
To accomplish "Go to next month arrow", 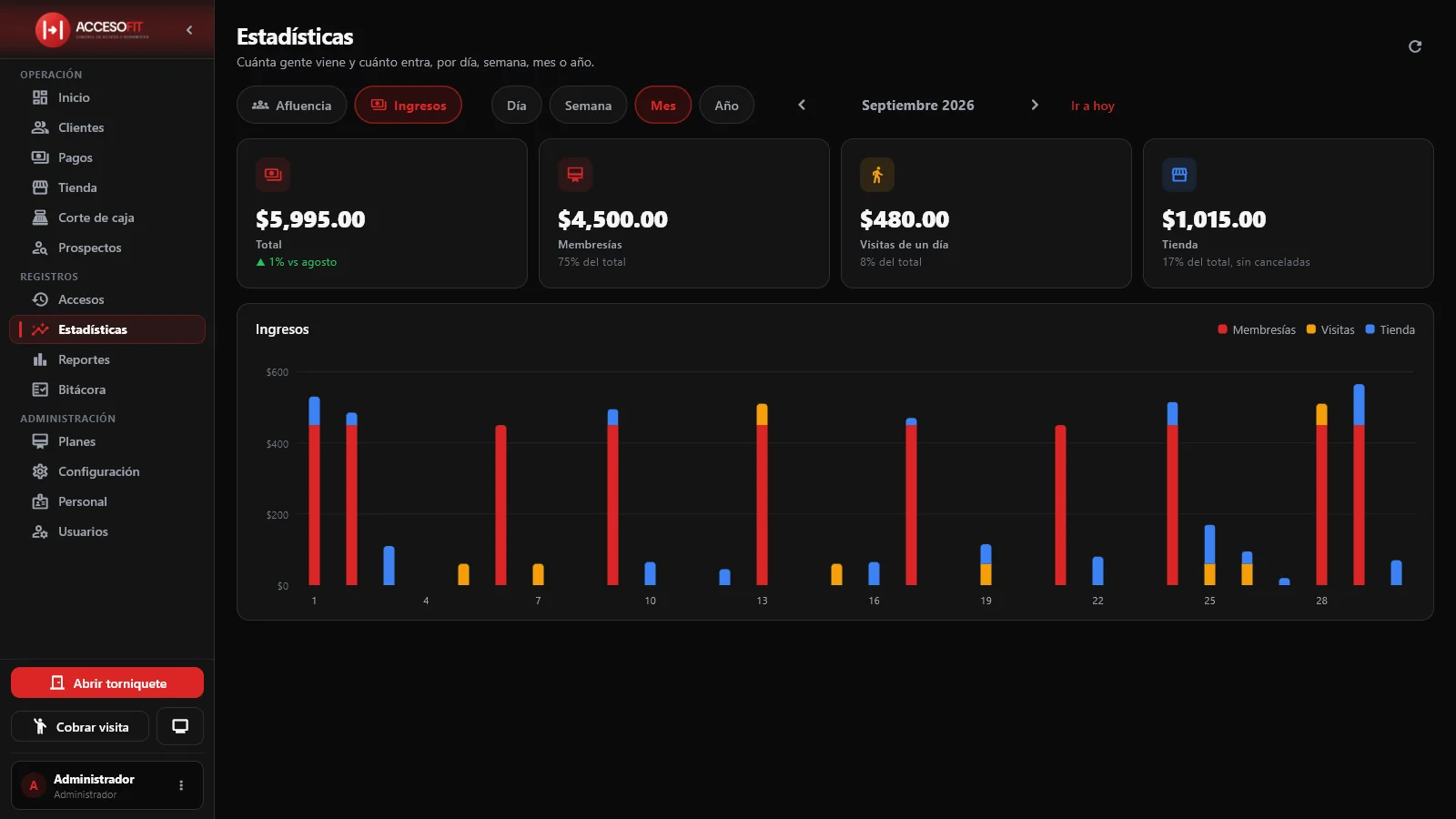I will pyautogui.click(x=1035, y=105).
